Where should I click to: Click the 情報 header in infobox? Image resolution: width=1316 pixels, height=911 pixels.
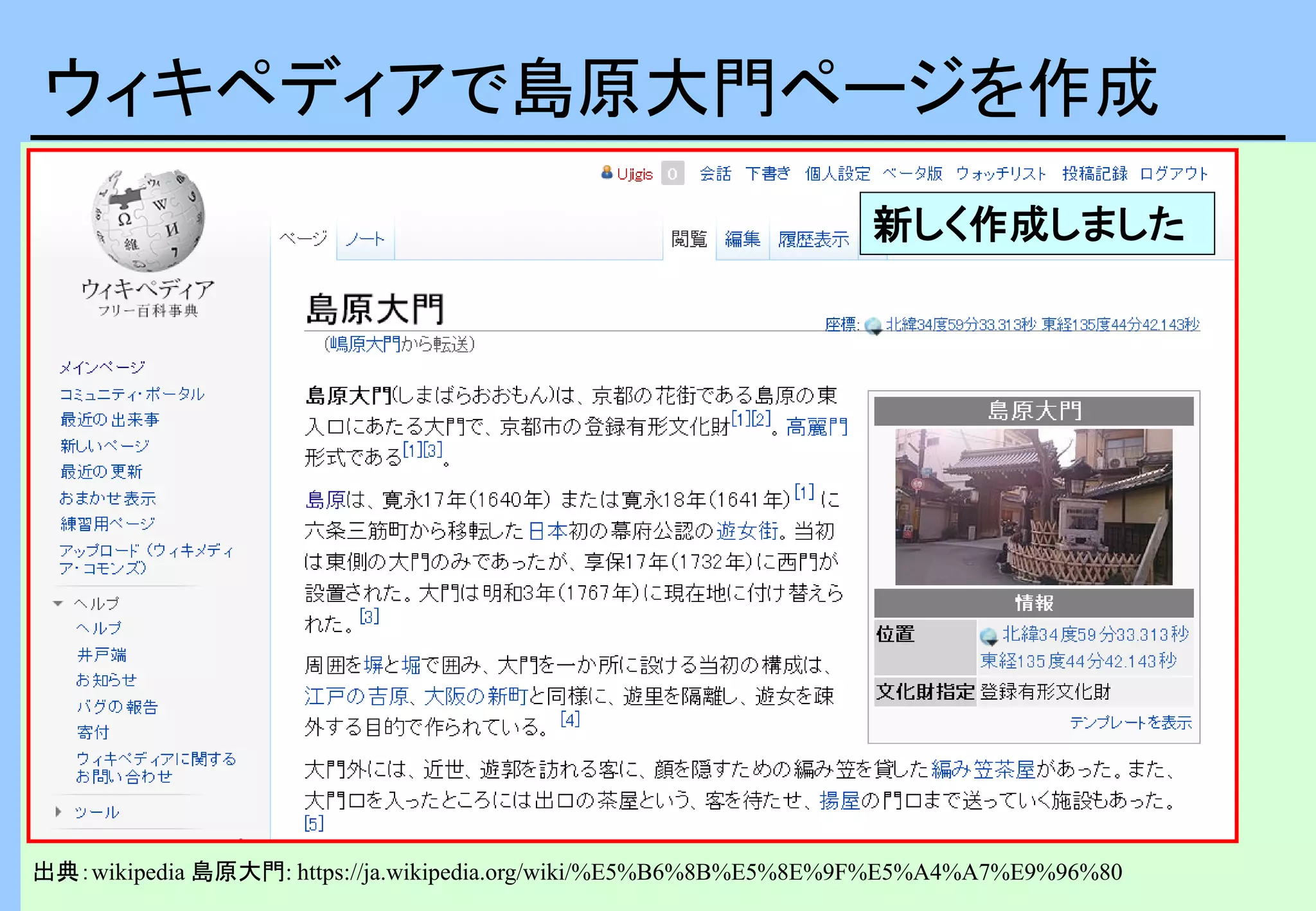click(x=1034, y=603)
